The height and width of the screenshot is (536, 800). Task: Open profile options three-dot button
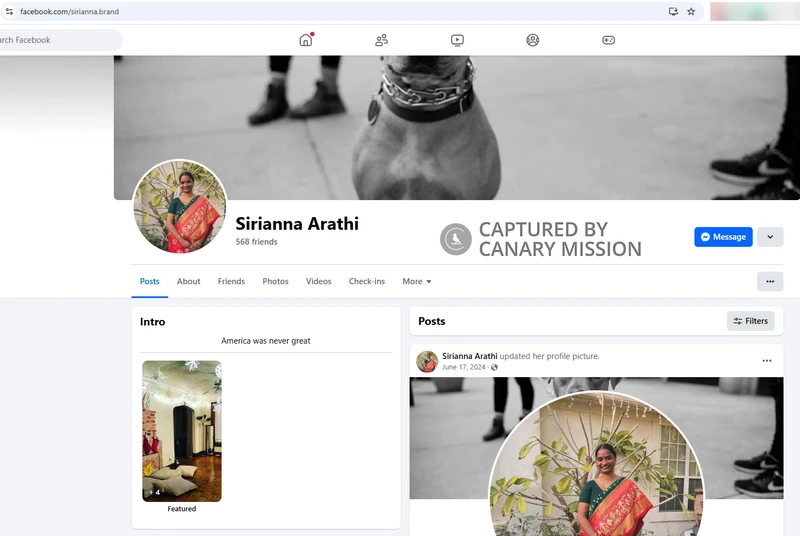[x=770, y=282]
